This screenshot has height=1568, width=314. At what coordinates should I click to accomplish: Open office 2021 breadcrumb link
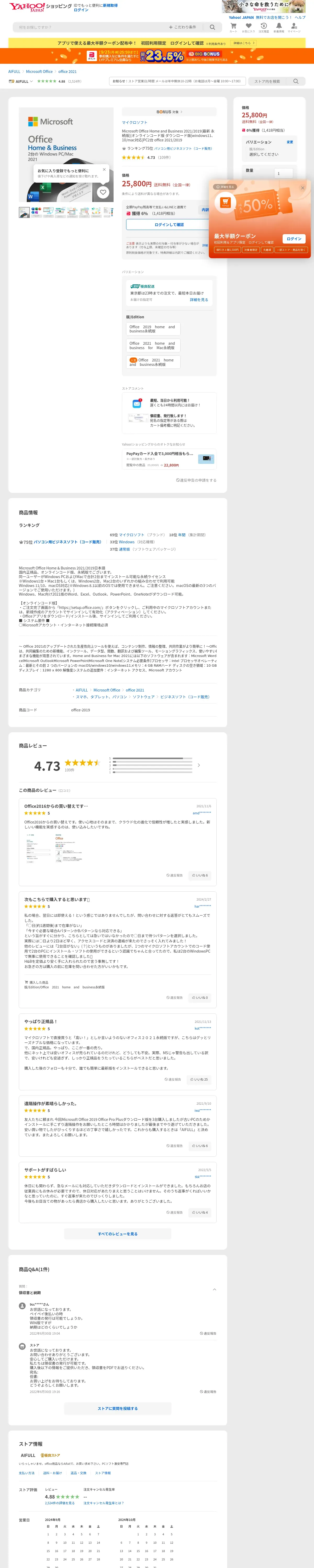pyautogui.click(x=68, y=72)
